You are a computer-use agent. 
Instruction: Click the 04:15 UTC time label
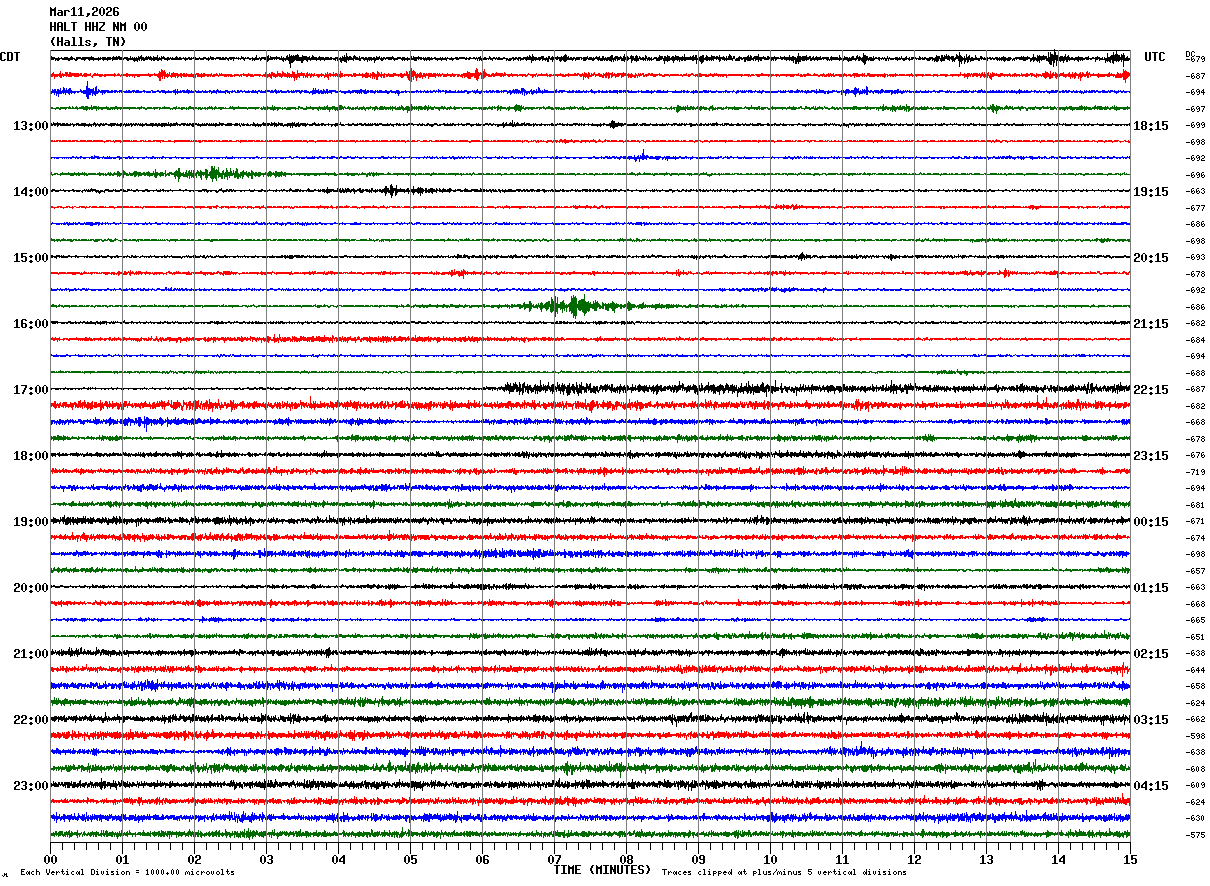click(x=1151, y=785)
